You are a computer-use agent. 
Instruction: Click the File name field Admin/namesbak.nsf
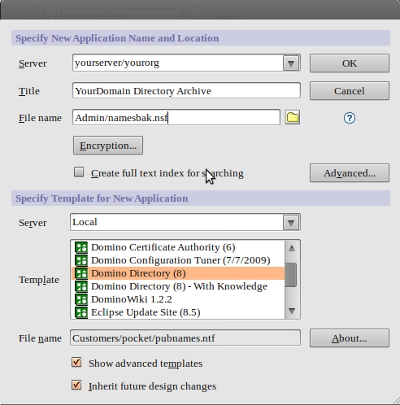[176, 117]
